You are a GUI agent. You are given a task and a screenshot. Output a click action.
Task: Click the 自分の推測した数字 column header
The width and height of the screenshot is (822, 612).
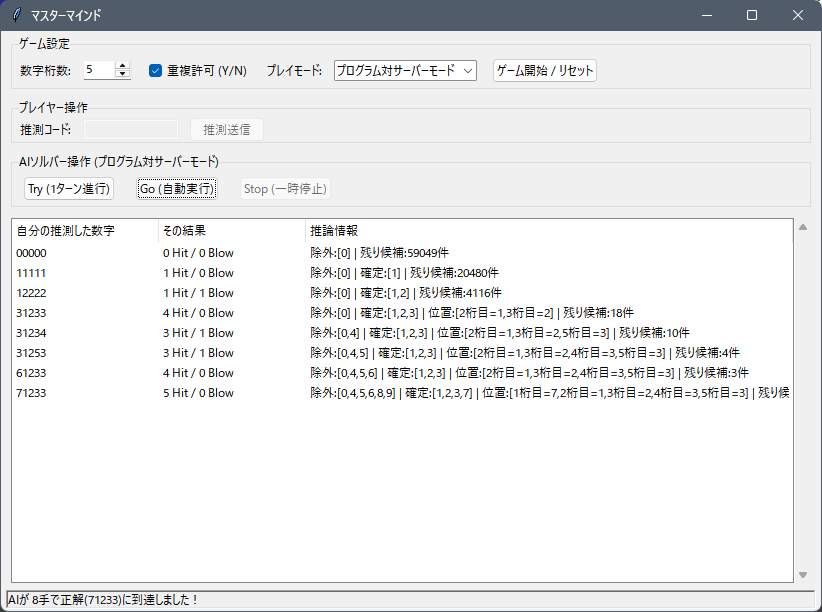85,231
